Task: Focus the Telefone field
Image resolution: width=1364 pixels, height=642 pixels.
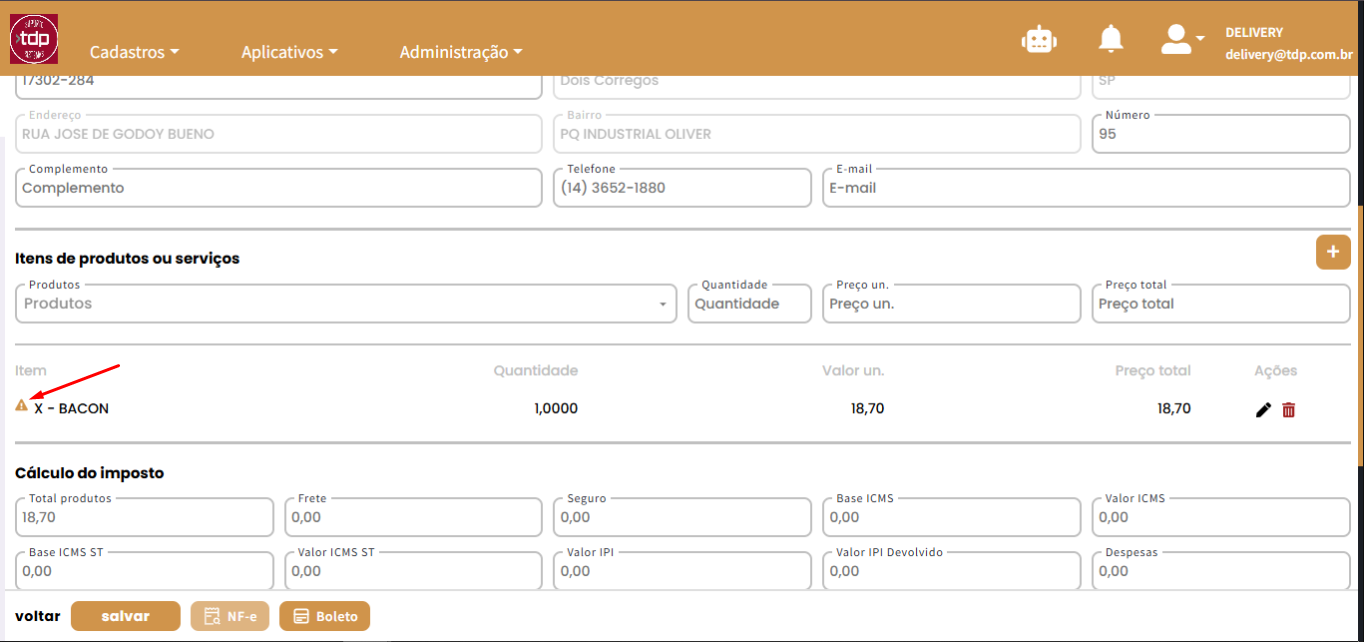Action: click(682, 188)
